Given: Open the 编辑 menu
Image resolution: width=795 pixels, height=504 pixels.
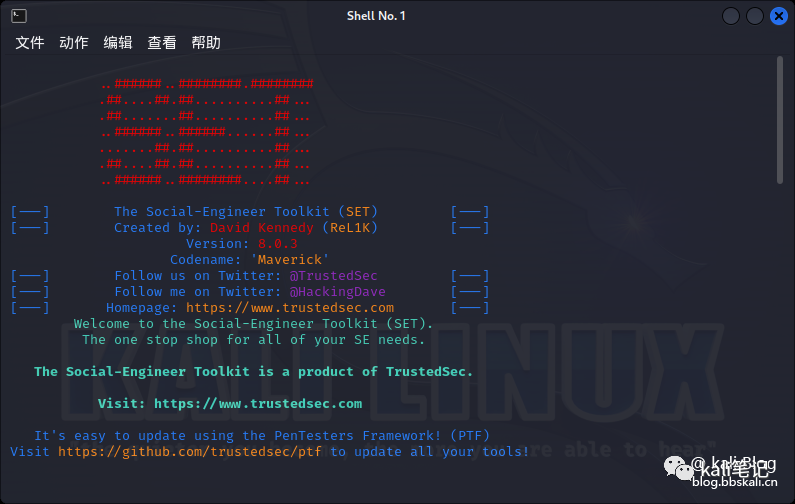Looking at the screenshot, I should [118, 43].
